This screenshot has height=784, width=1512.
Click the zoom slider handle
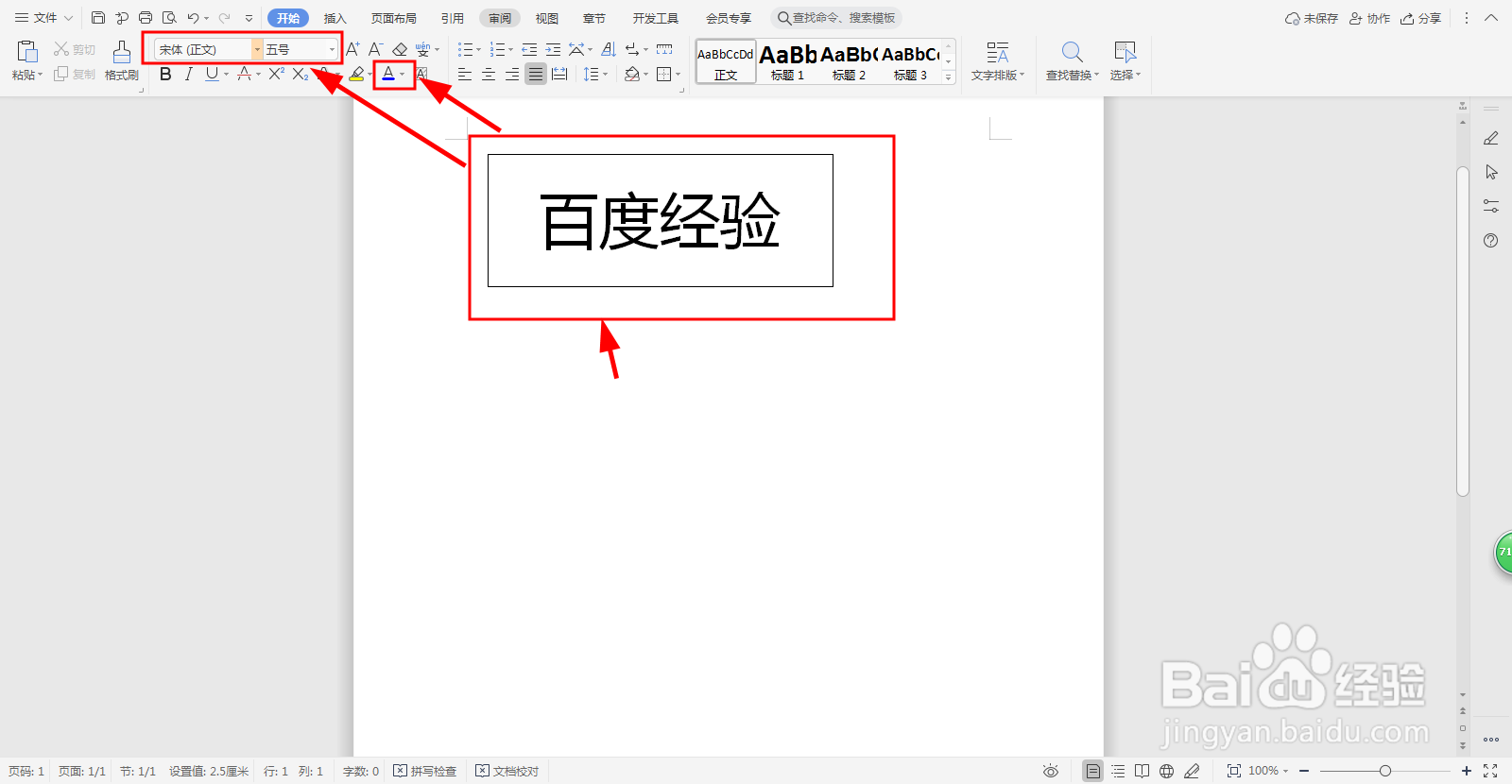[x=1385, y=771]
